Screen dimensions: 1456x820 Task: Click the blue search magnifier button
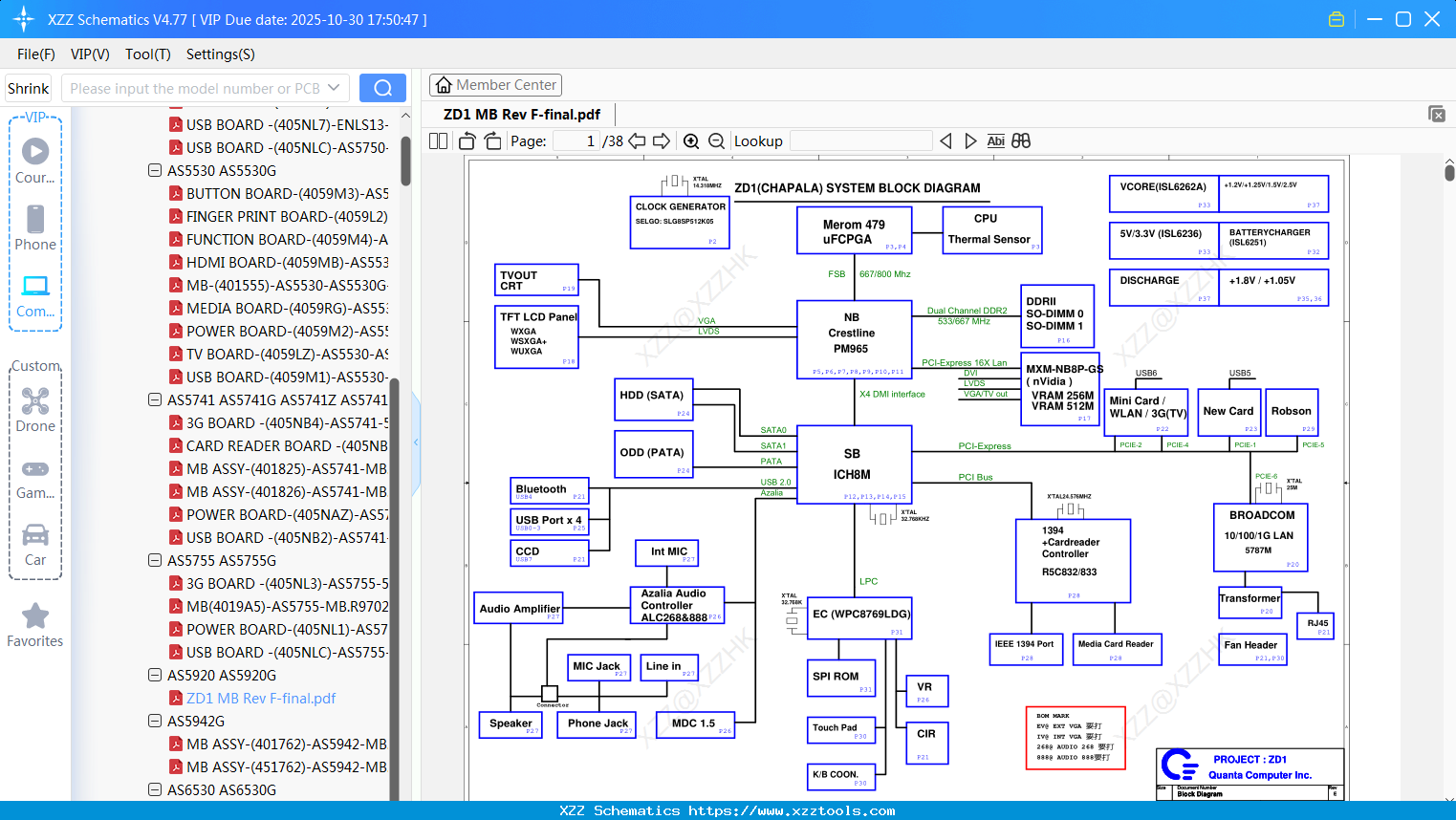coord(382,88)
